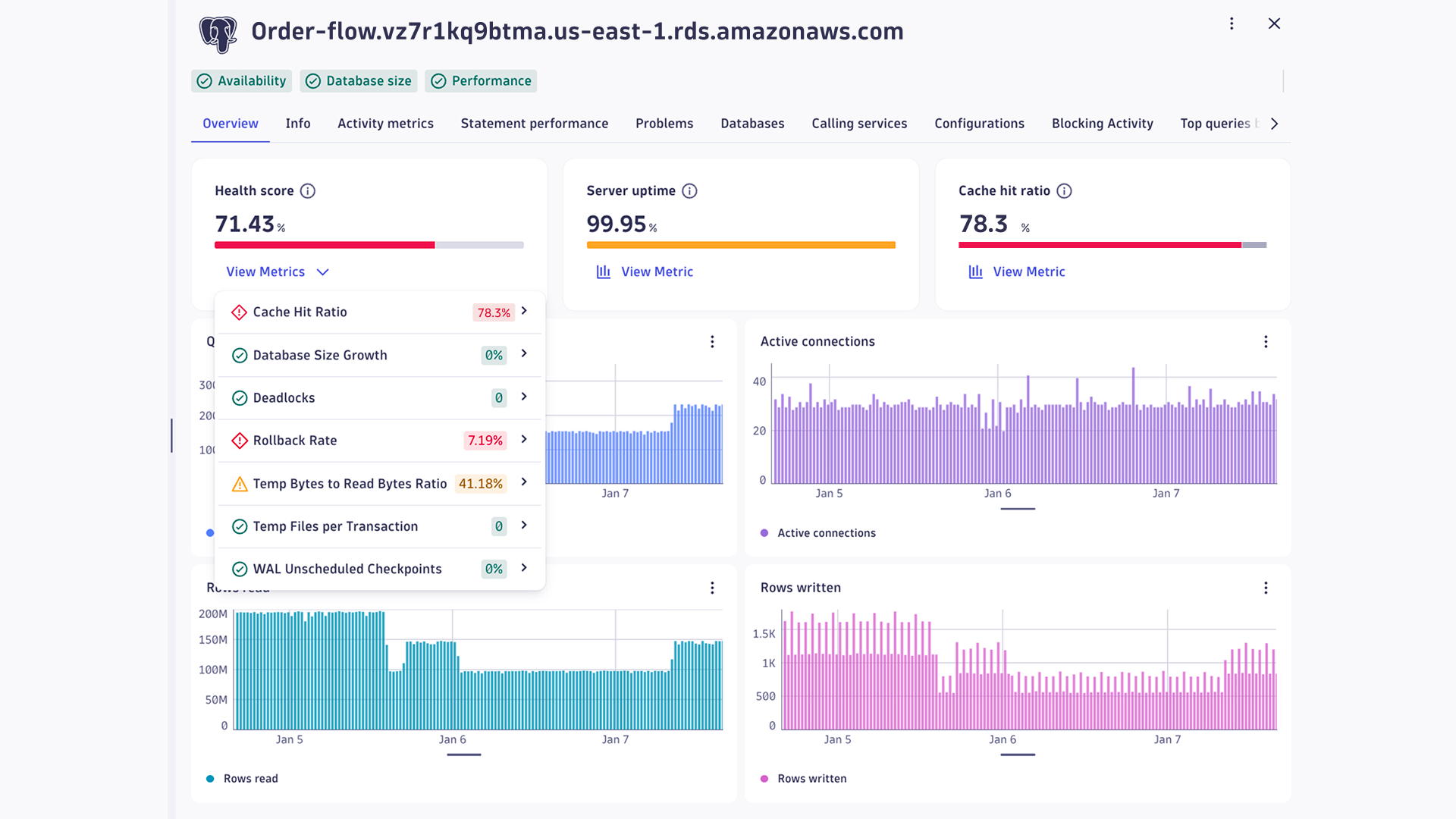1456x819 pixels.
Task: Click the Health score progress bar
Action: [x=369, y=245]
